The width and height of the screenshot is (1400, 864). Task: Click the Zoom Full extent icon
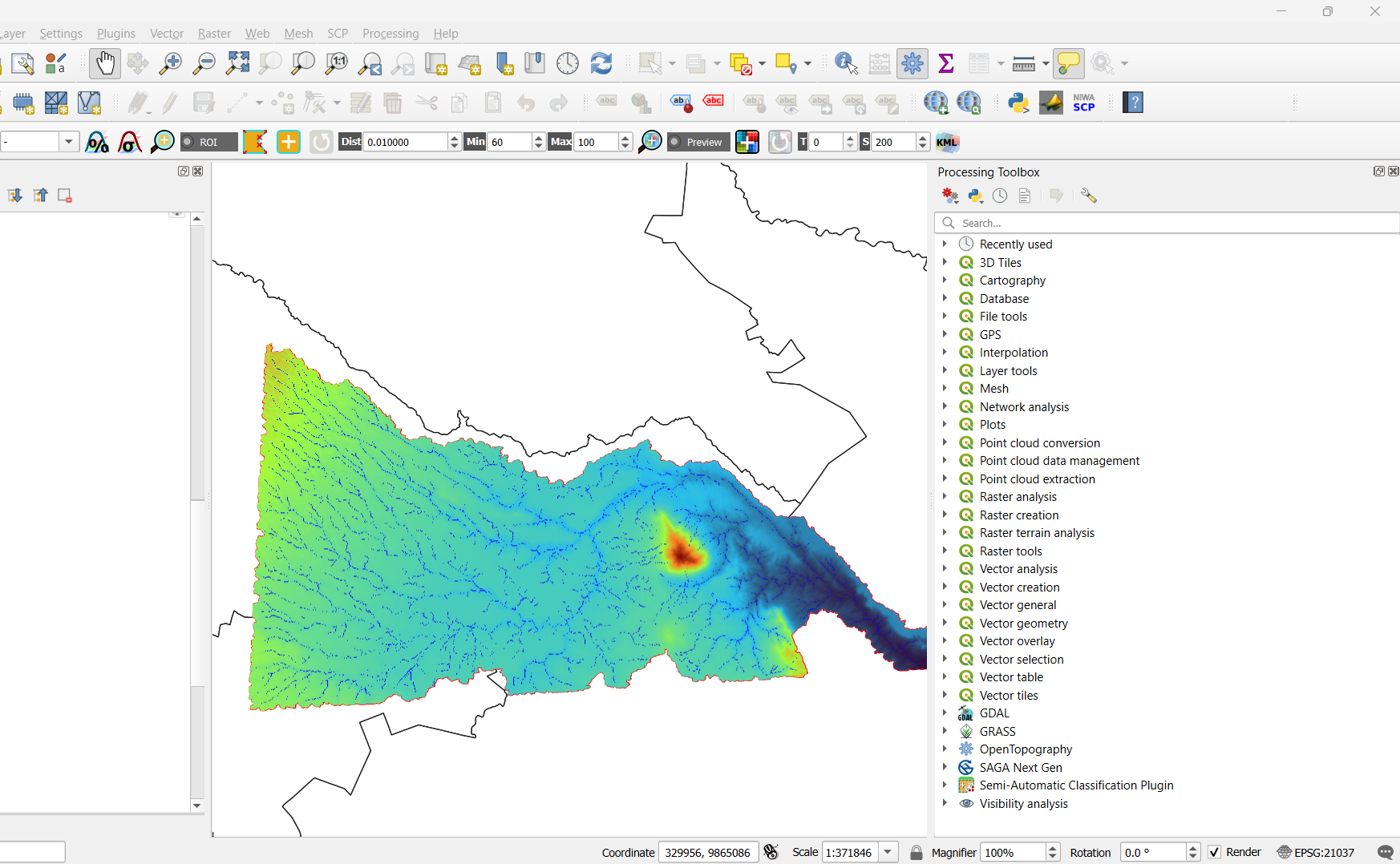(238, 63)
